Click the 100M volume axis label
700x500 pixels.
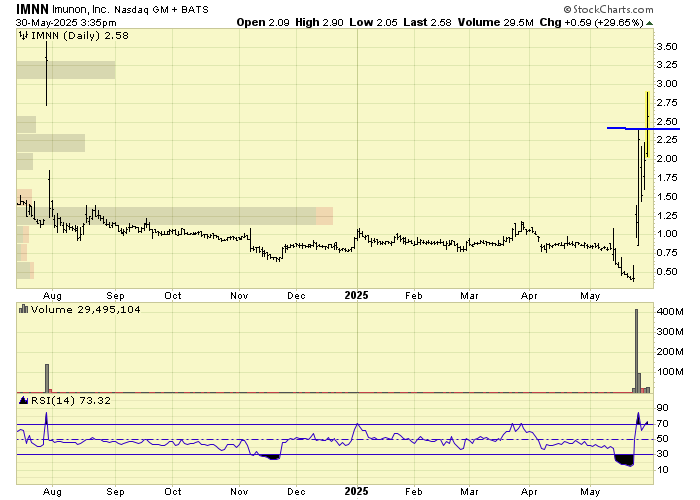[x=670, y=371]
